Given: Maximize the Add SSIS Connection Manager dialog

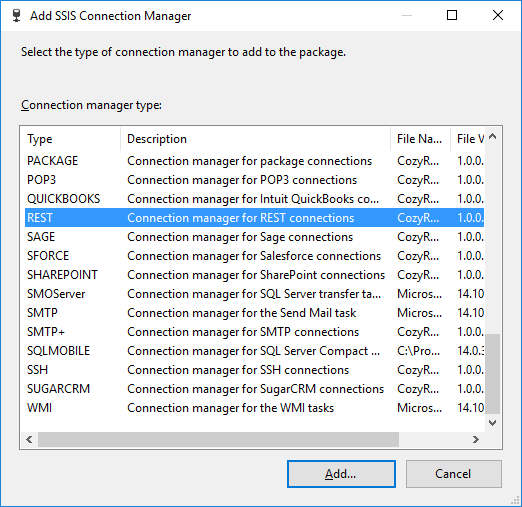Looking at the screenshot, I should click(x=452, y=15).
